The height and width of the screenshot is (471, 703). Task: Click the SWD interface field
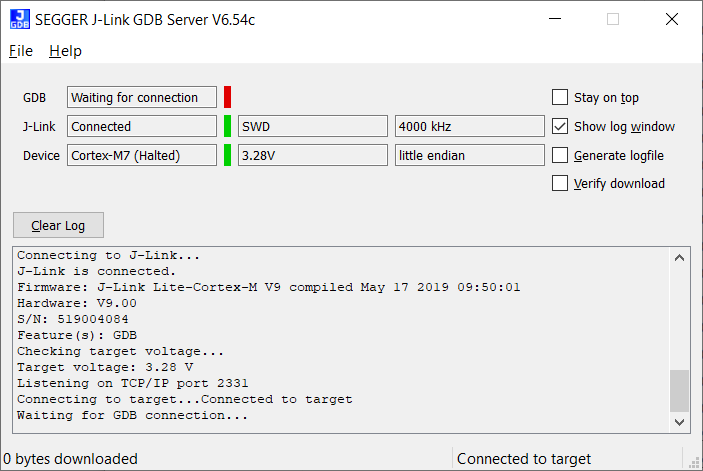[312, 127]
